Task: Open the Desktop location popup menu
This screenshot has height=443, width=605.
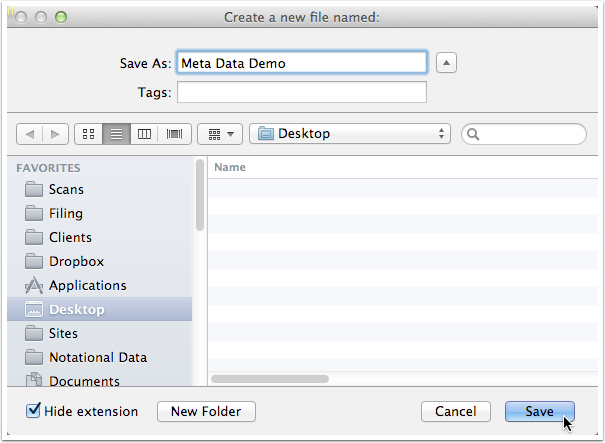Action: pyautogui.click(x=350, y=134)
